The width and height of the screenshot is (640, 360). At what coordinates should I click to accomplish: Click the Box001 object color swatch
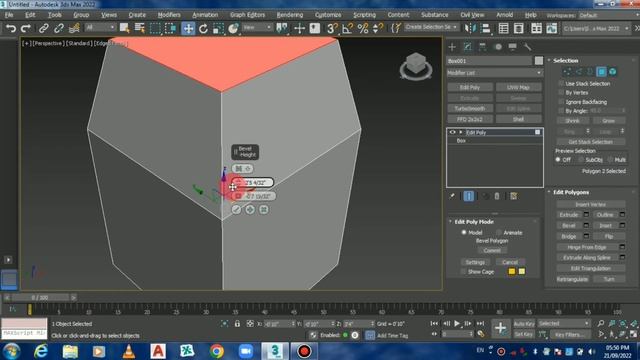539,61
